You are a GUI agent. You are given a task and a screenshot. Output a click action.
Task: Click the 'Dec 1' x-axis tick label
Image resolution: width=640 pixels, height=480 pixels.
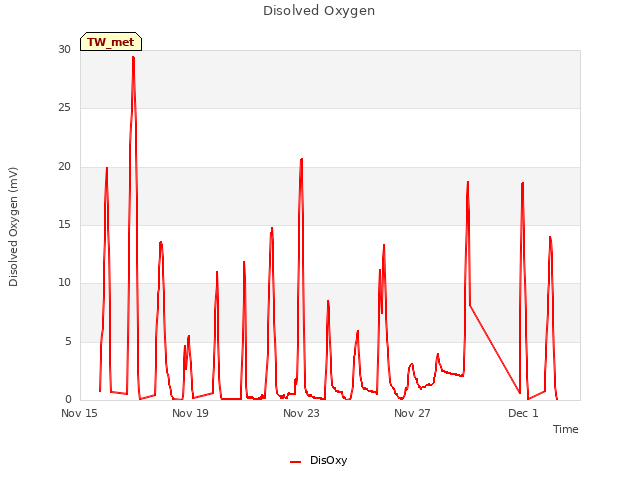click(x=523, y=413)
